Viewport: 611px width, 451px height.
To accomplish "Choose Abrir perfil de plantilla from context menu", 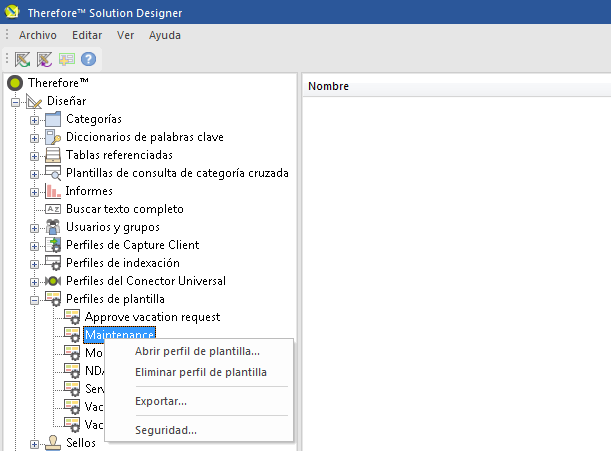I will click(197, 351).
